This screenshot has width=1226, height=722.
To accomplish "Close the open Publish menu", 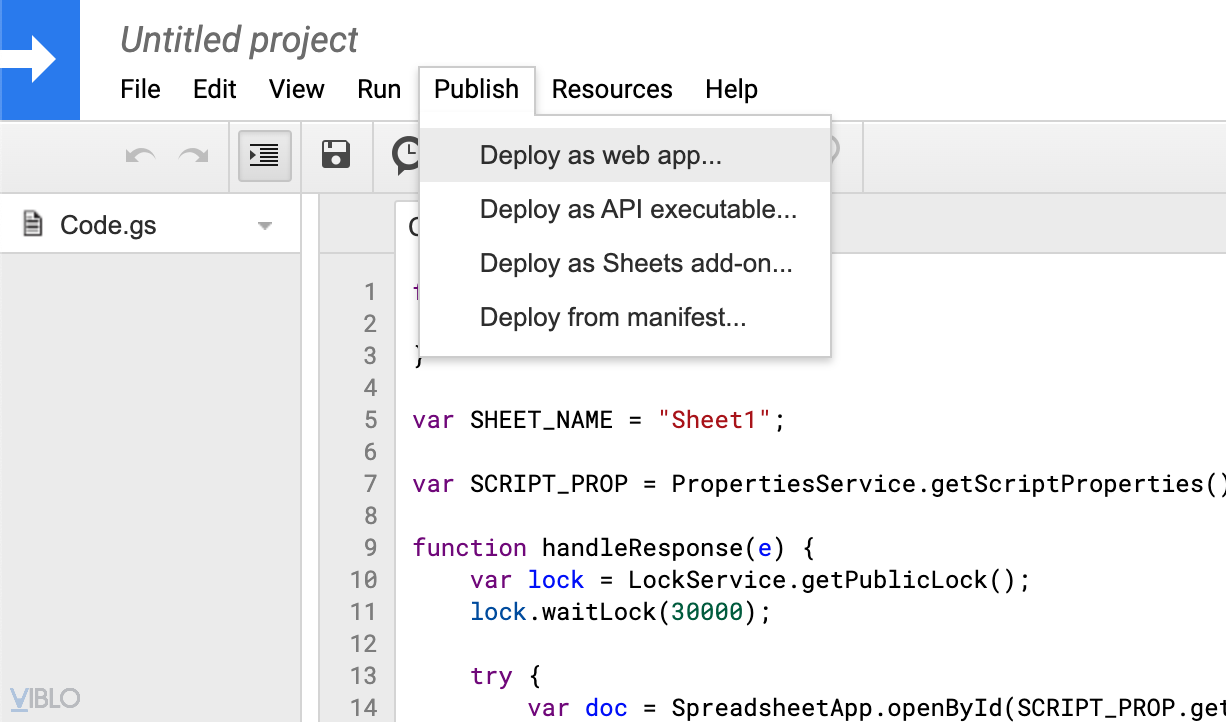I will (x=477, y=89).
